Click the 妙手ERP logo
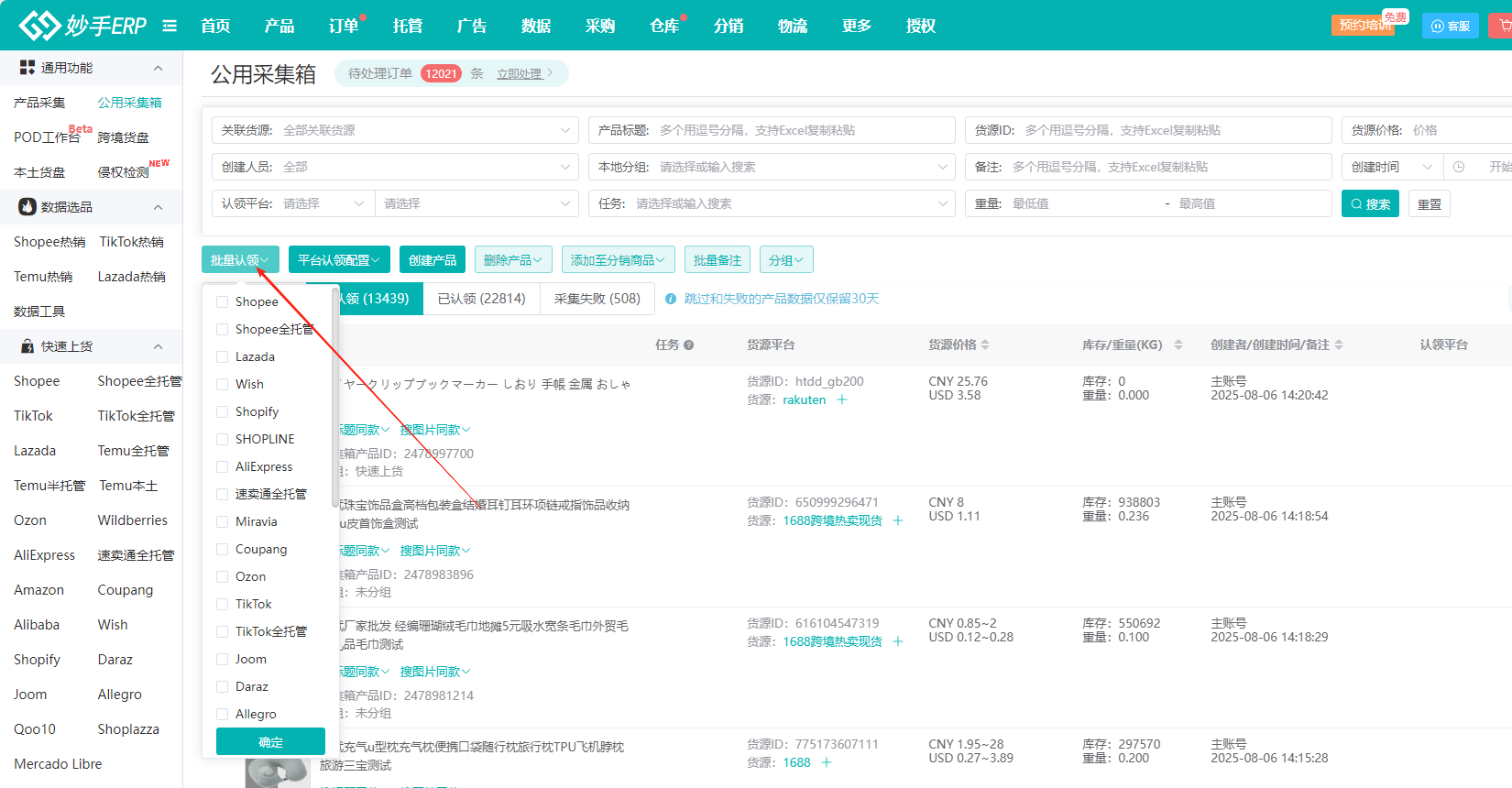 click(83, 26)
